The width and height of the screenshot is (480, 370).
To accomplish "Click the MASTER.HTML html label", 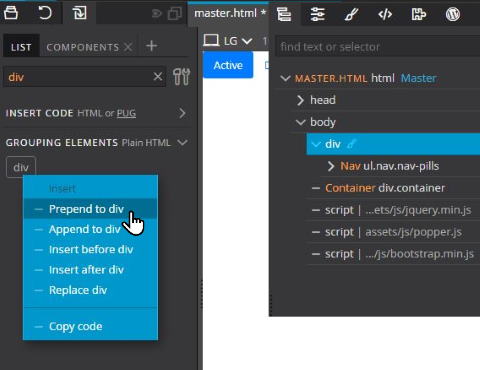I will [x=345, y=78].
